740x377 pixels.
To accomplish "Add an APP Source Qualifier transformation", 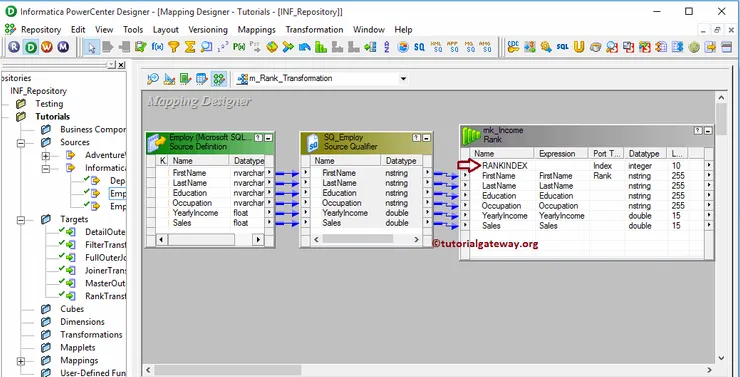I will (452, 47).
